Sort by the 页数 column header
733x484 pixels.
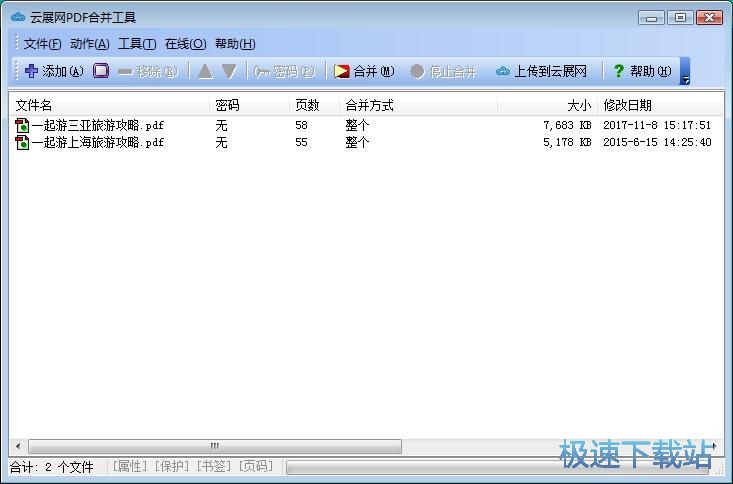(x=314, y=105)
